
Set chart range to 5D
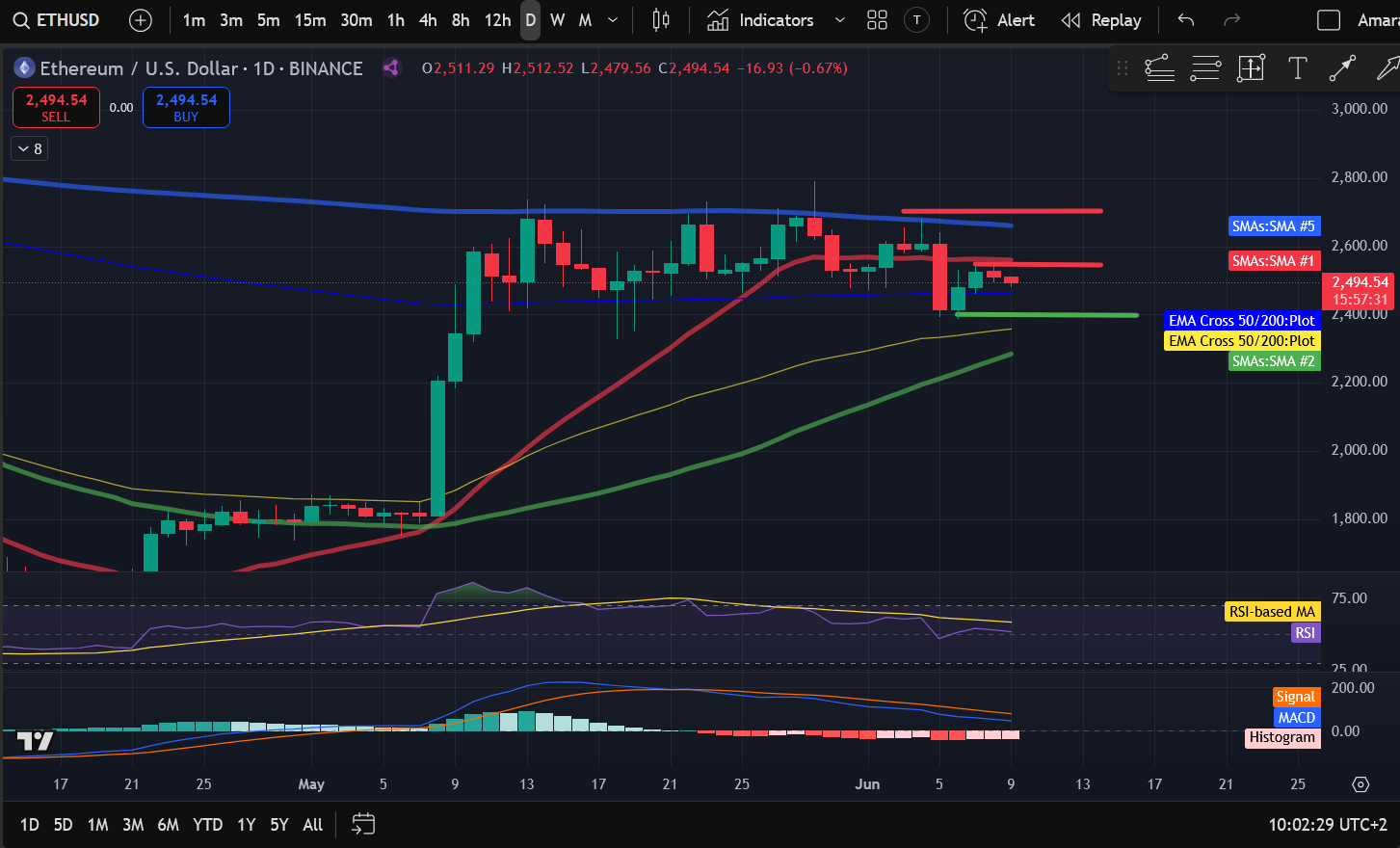tap(64, 824)
